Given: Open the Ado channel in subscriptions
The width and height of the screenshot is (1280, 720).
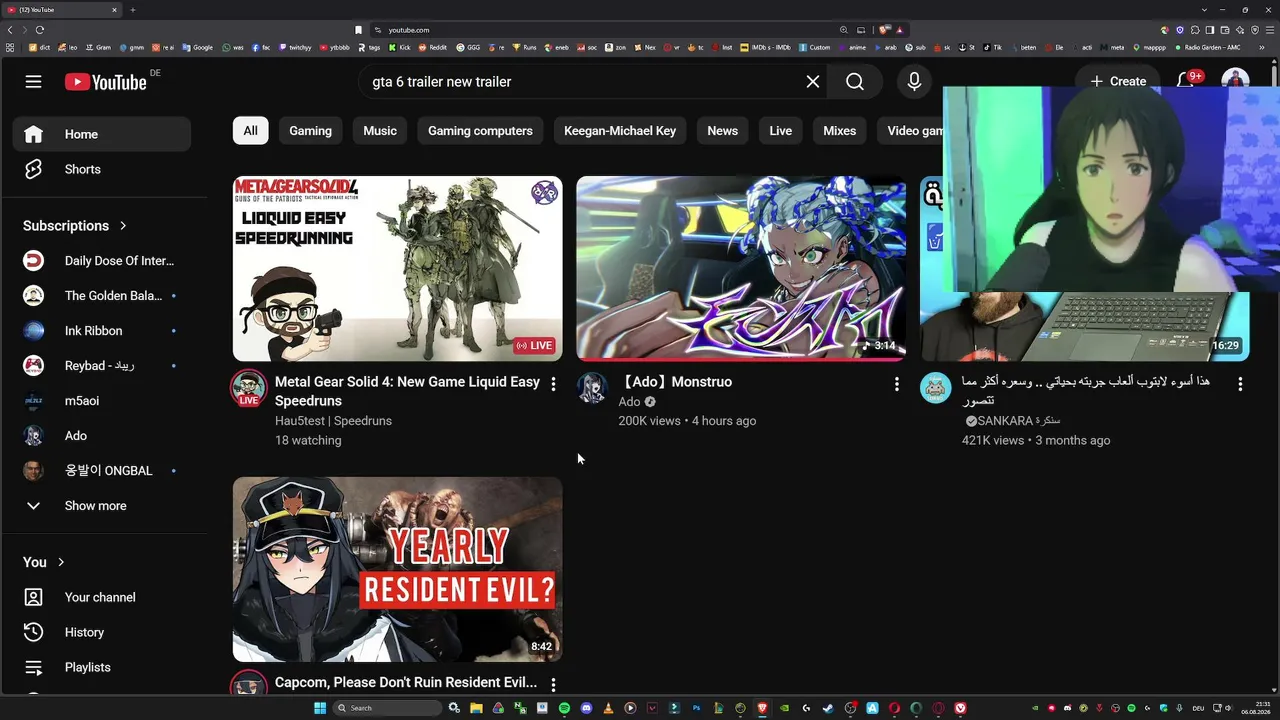Looking at the screenshot, I should coord(102,436).
